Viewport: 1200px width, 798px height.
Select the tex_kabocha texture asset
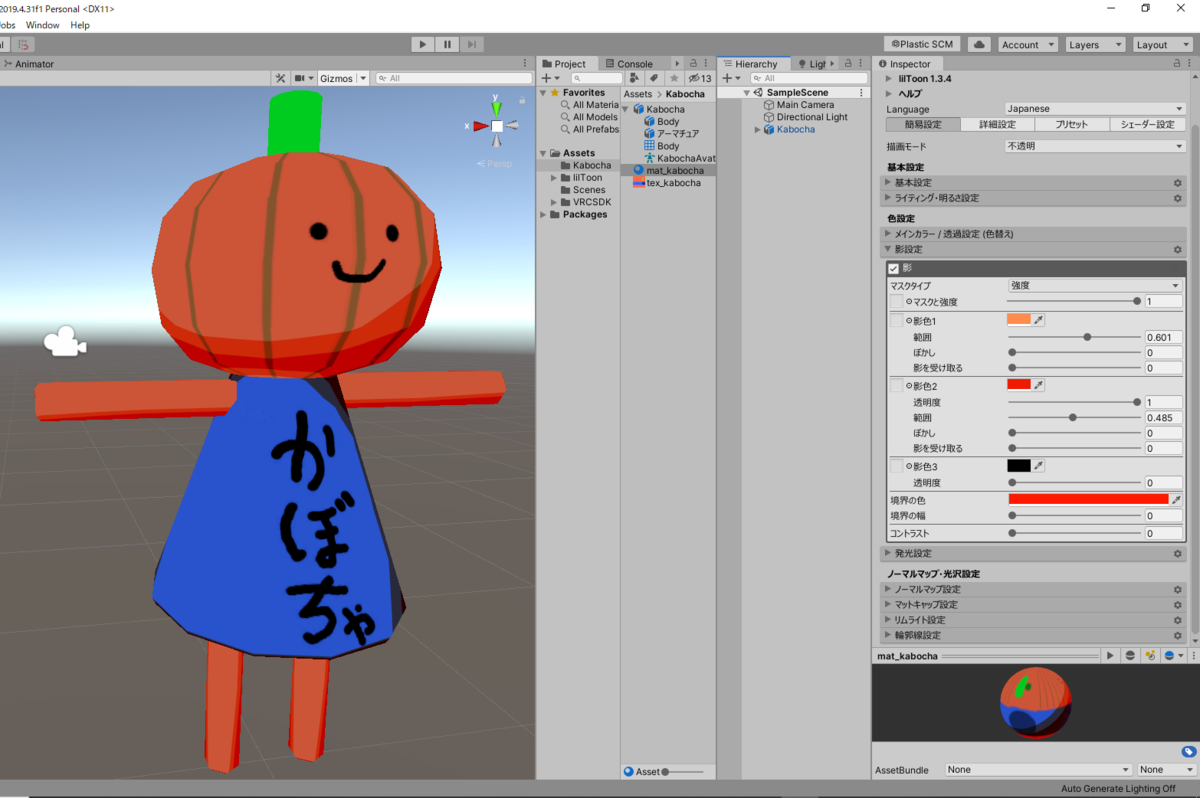(x=666, y=183)
